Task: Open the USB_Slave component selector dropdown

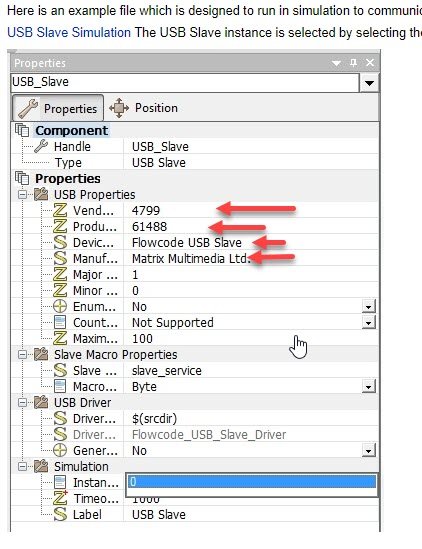Action: pyautogui.click(x=369, y=83)
